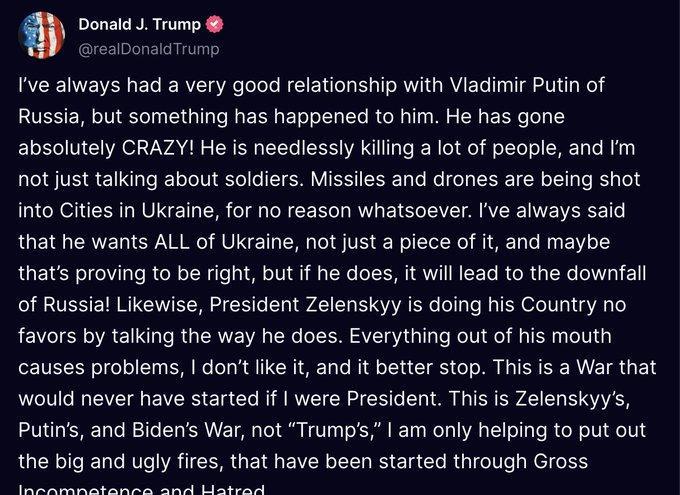This screenshot has height=495, width=680.
Task: Click the phrase big and ugly fires
Action: 139,461
